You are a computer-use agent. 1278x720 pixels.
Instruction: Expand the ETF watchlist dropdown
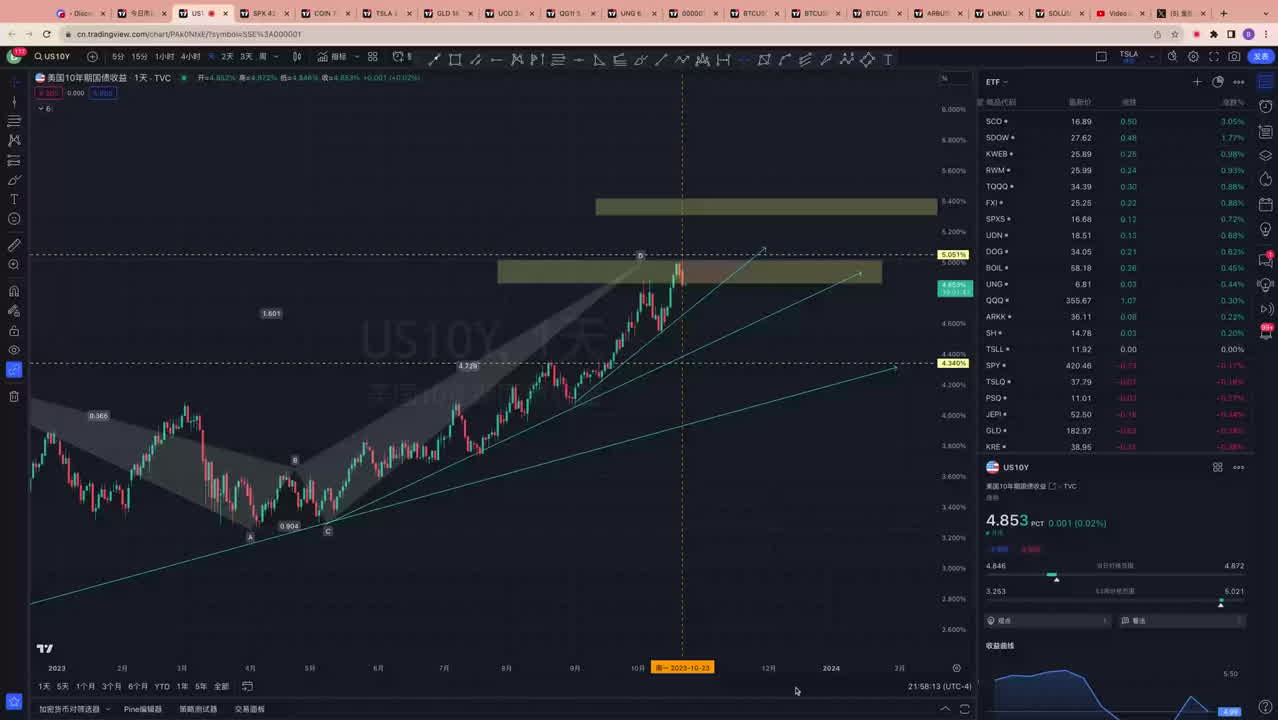pos(997,82)
